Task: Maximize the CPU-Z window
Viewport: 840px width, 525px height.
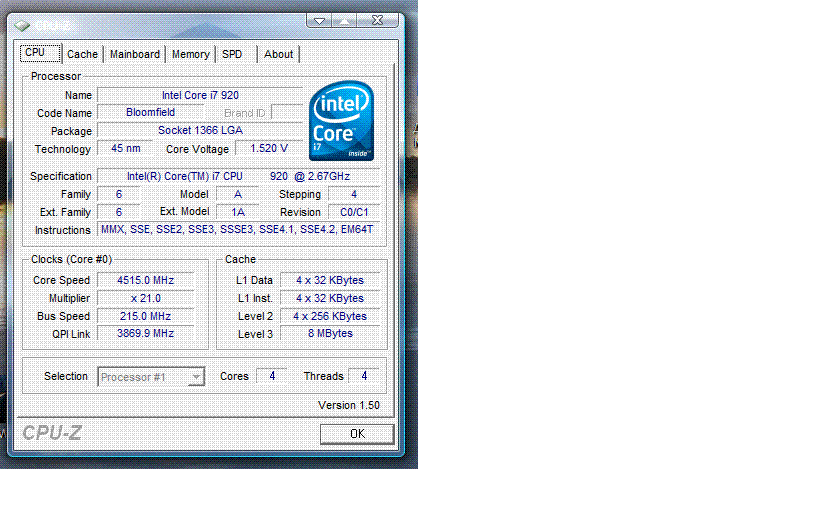Action: click(x=344, y=21)
